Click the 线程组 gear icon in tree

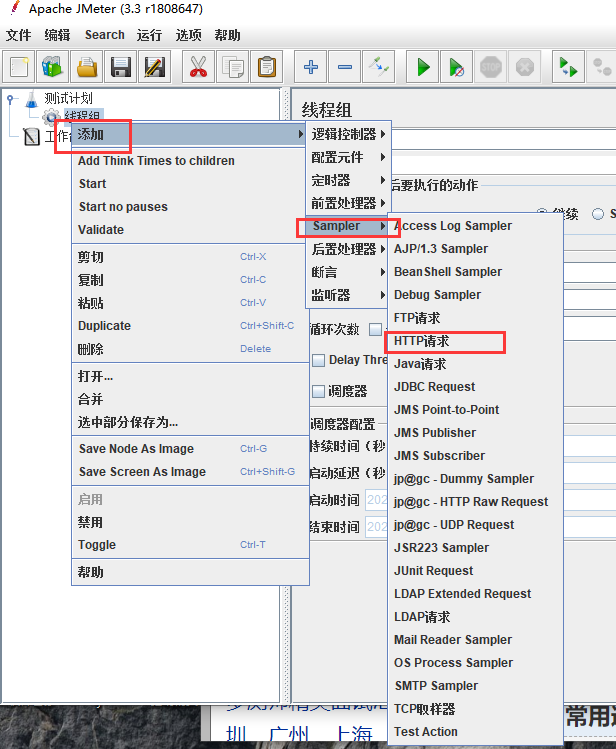(51, 116)
